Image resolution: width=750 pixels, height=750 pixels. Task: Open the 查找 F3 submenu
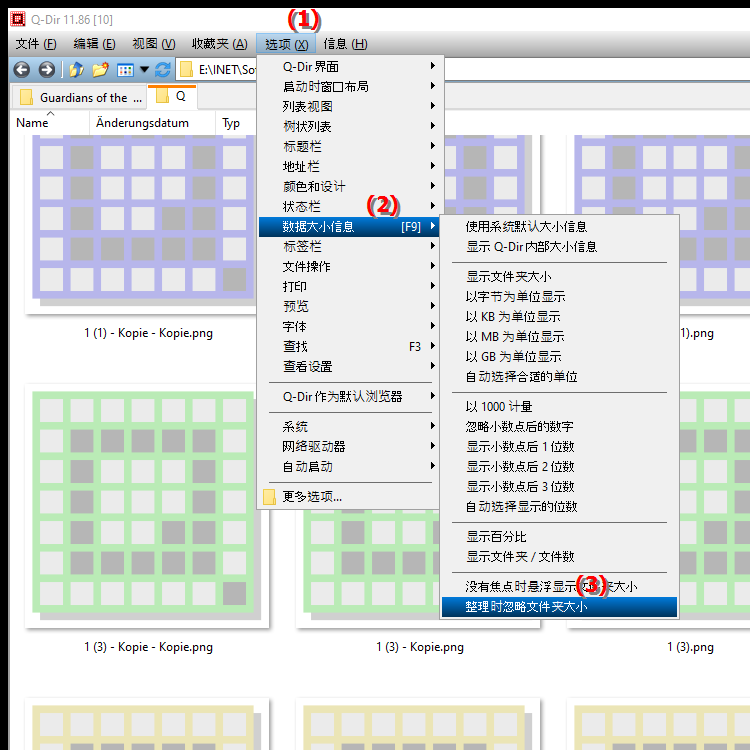click(349, 346)
